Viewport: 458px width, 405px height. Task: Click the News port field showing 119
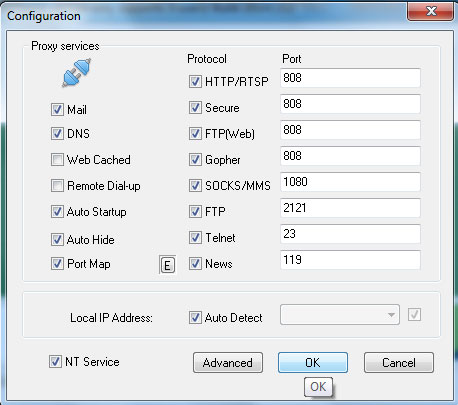(350, 260)
